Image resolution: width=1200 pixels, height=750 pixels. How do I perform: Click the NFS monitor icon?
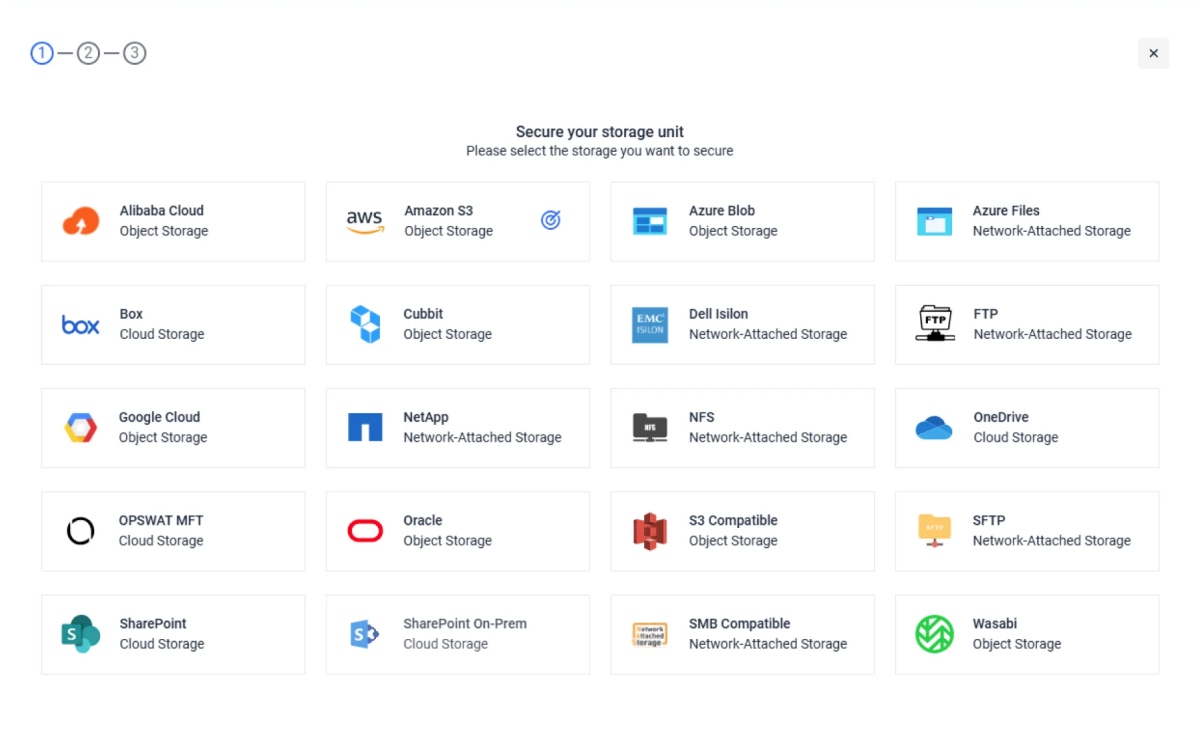tap(650, 428)
